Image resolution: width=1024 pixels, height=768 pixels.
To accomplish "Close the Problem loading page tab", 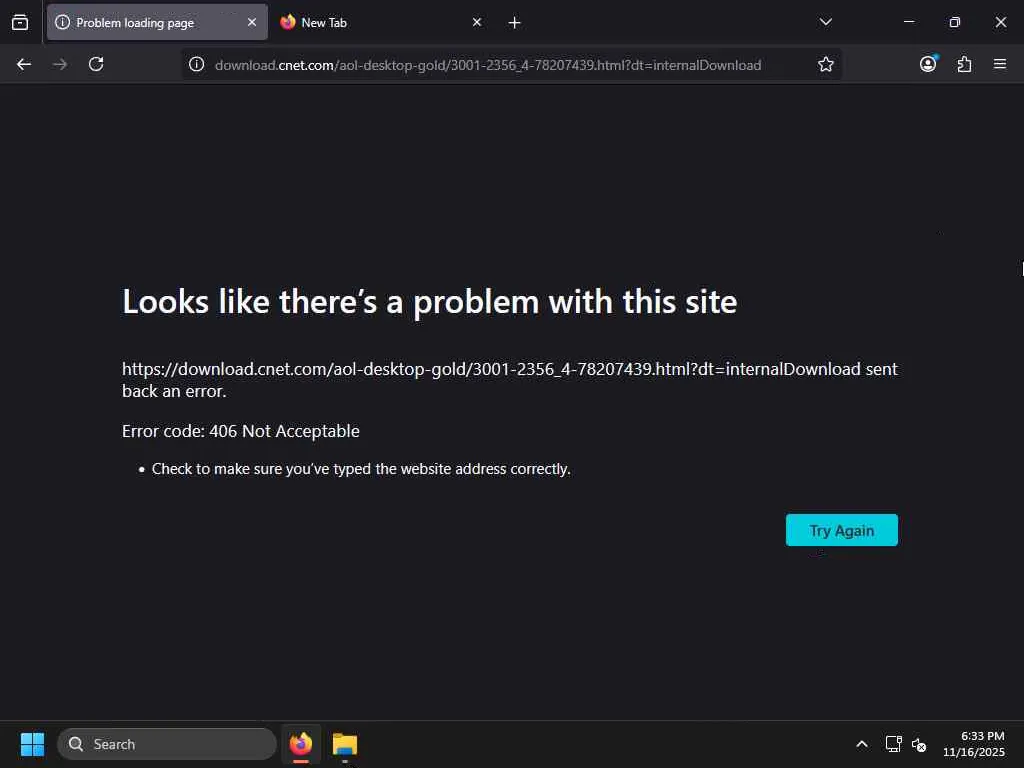I will pos(252,22).
